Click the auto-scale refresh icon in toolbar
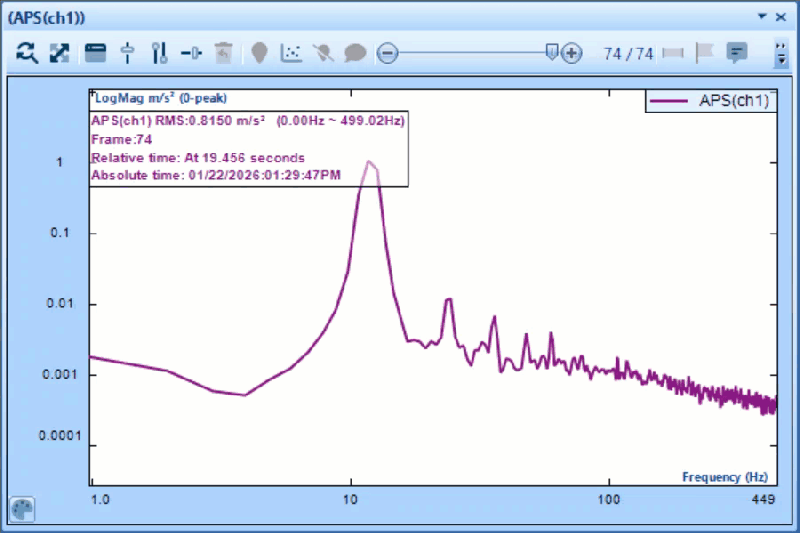800x533 pixels. 27,53
